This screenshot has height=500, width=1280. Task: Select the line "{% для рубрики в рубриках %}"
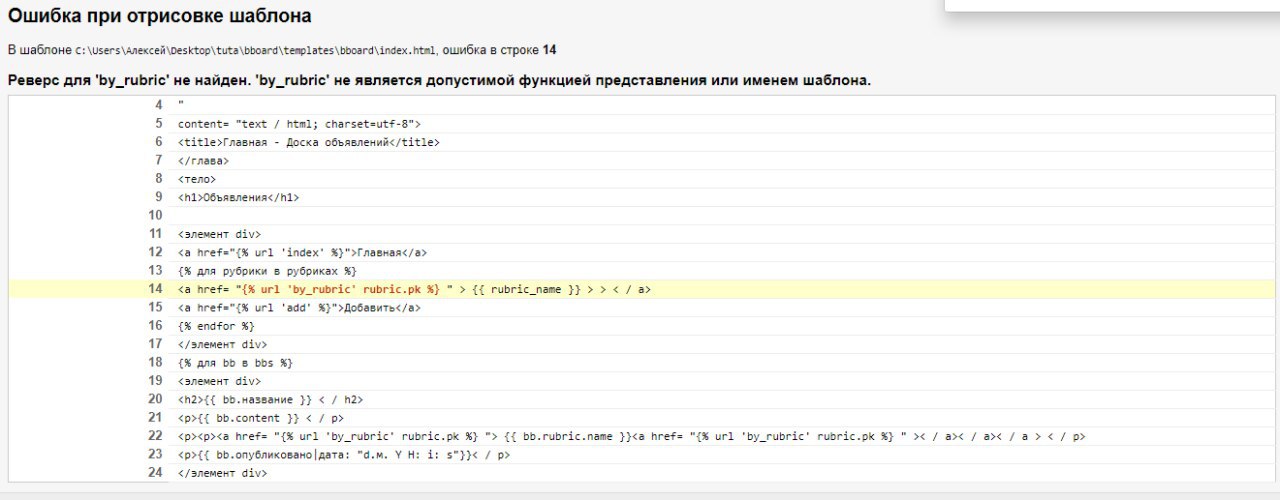(267, 270)
